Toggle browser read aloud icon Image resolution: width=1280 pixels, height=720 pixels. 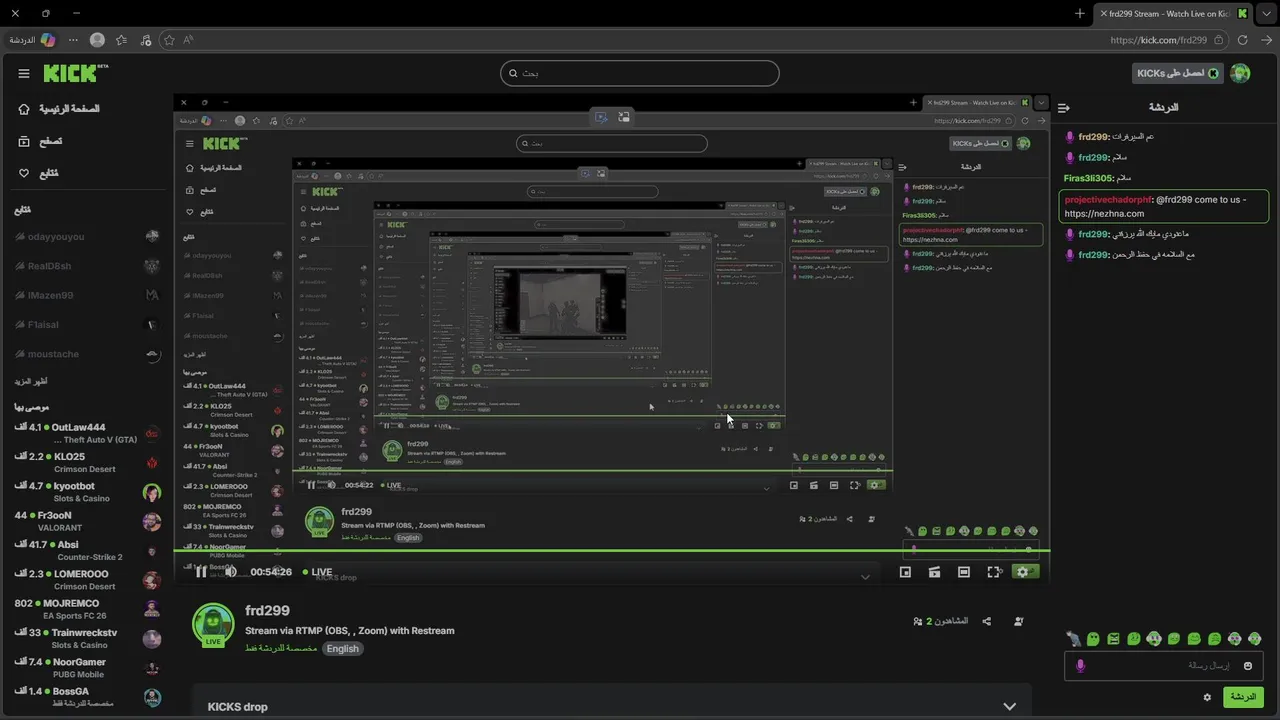pyautogui.click(x=188, y=40)
